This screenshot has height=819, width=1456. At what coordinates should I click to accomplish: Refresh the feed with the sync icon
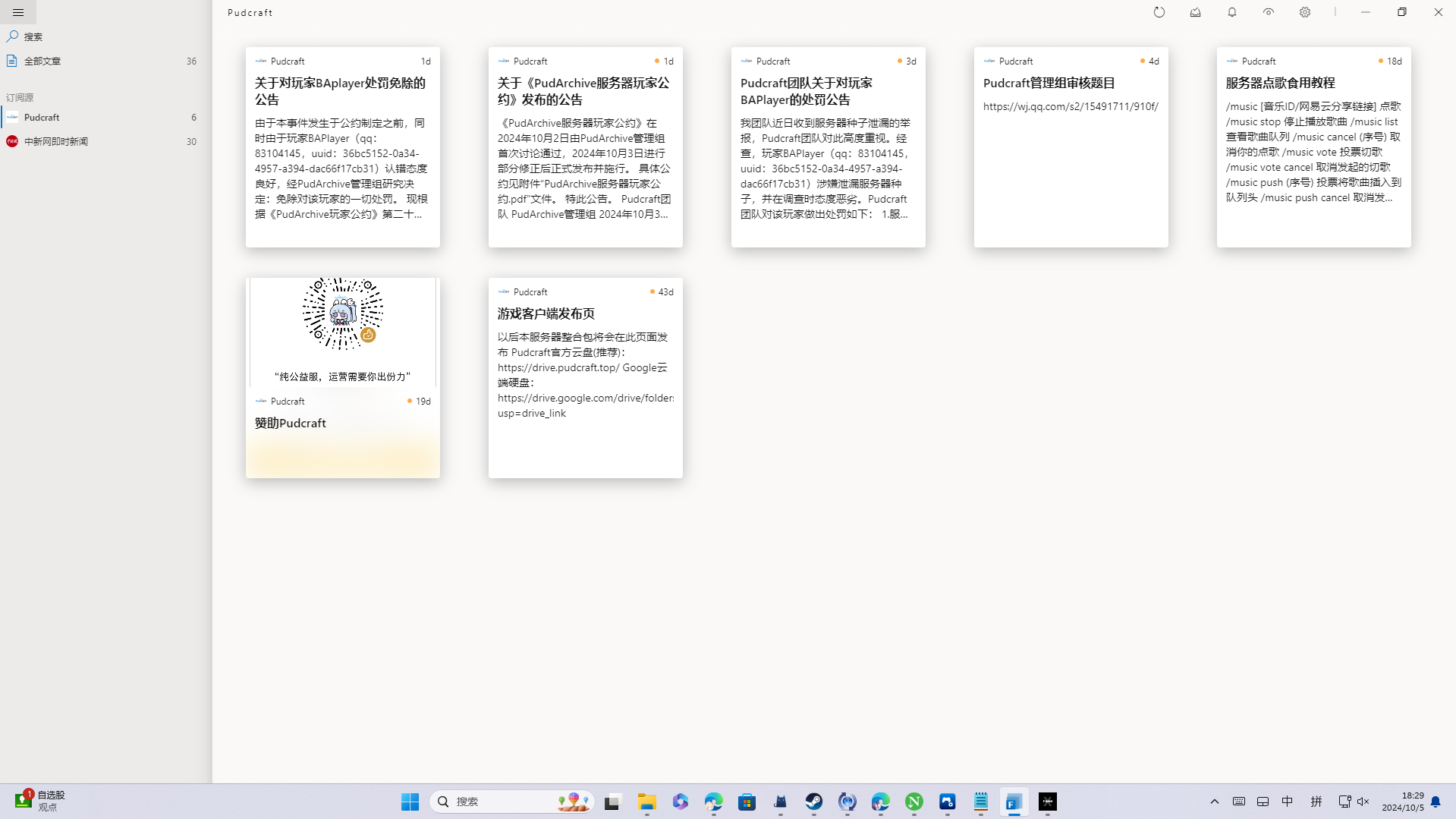click(x=1159, y=12)
